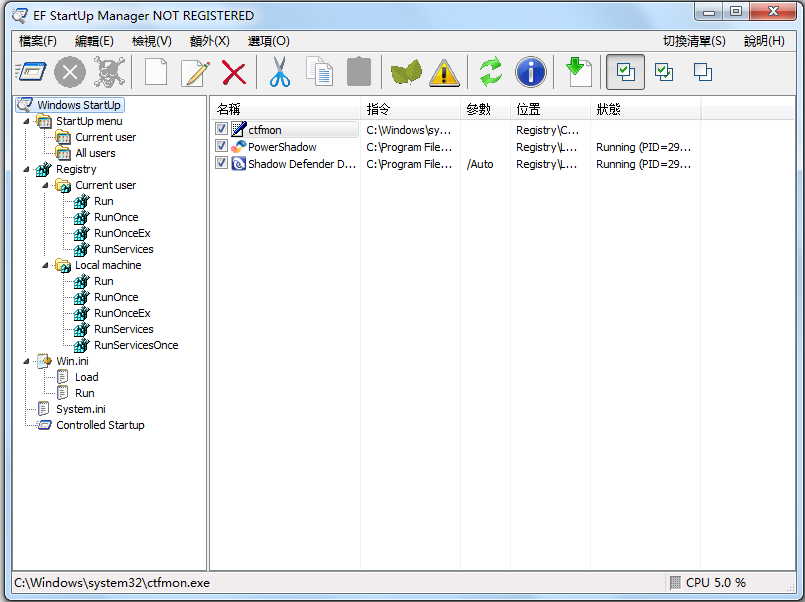Click the scissors cut icon

tap(280, 72)
